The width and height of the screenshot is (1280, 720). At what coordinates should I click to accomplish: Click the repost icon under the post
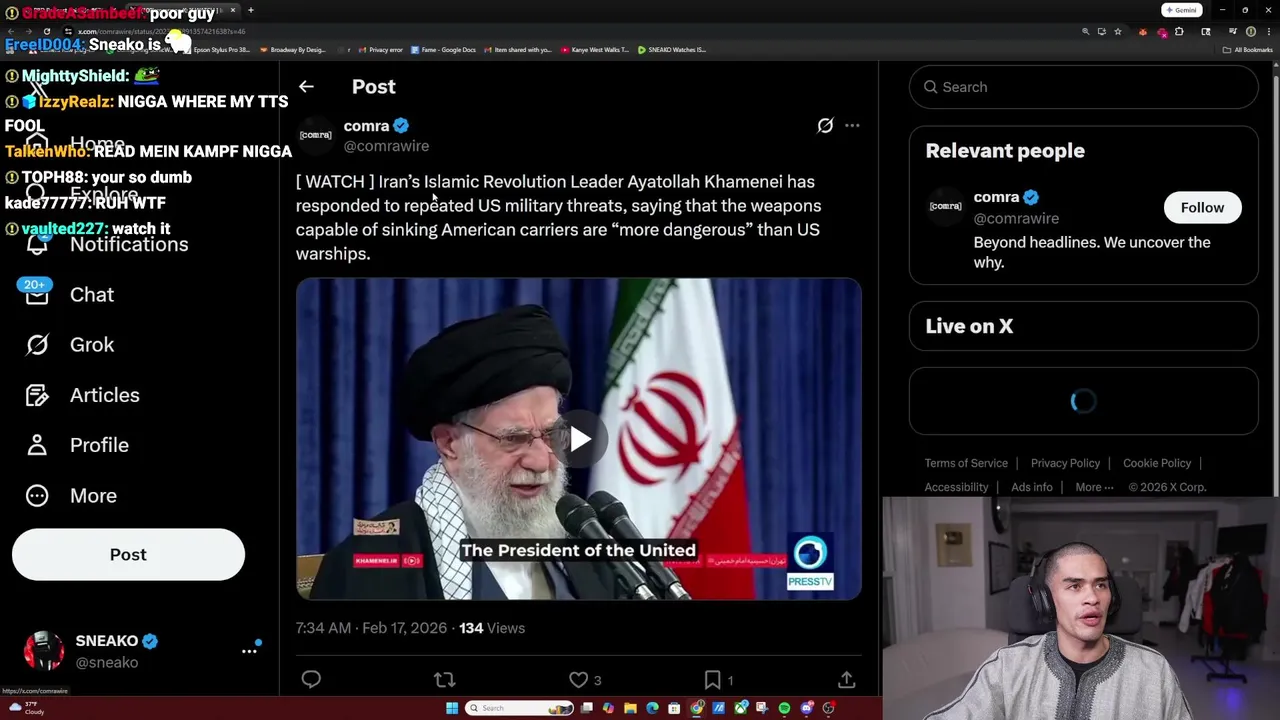click(445, 680)
